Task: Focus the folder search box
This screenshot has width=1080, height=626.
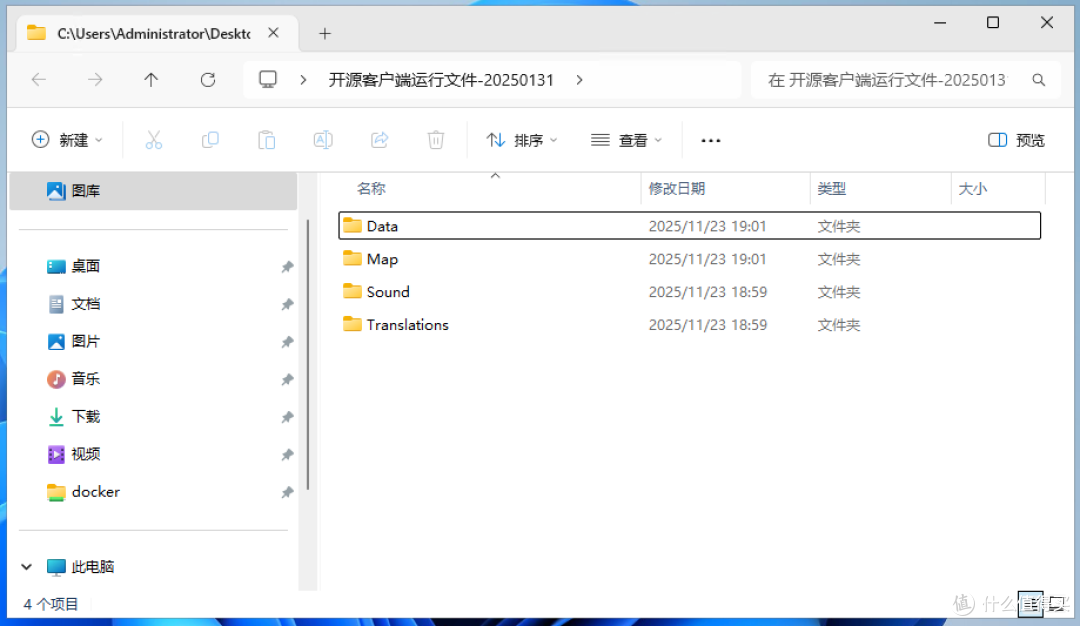Action: [x=905, y=80]
